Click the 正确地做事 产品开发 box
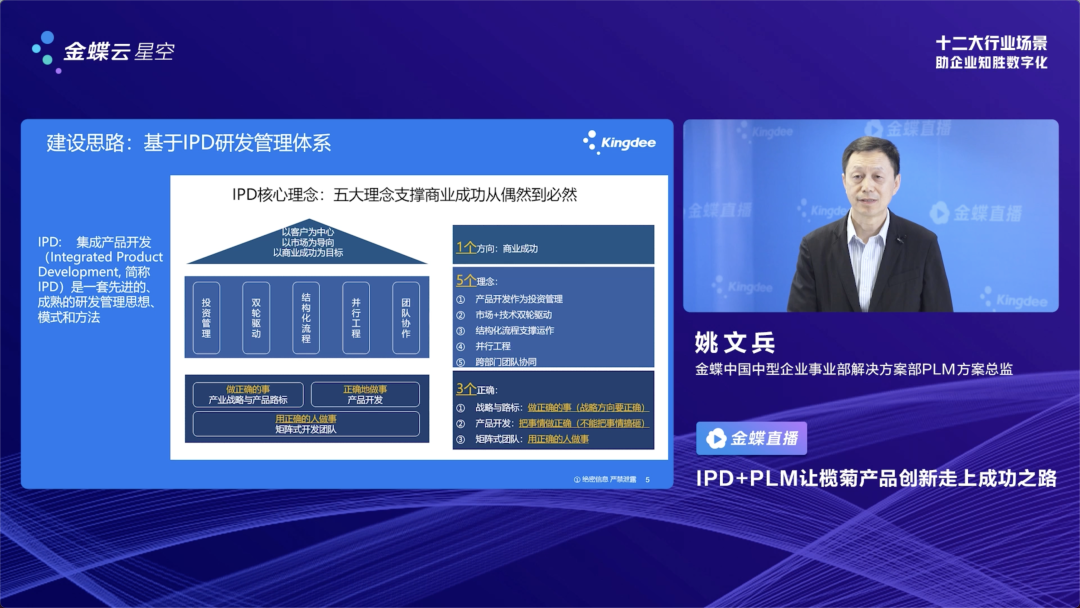Image resolution: width=1080 pixels, height=608 pixels. 365,395
